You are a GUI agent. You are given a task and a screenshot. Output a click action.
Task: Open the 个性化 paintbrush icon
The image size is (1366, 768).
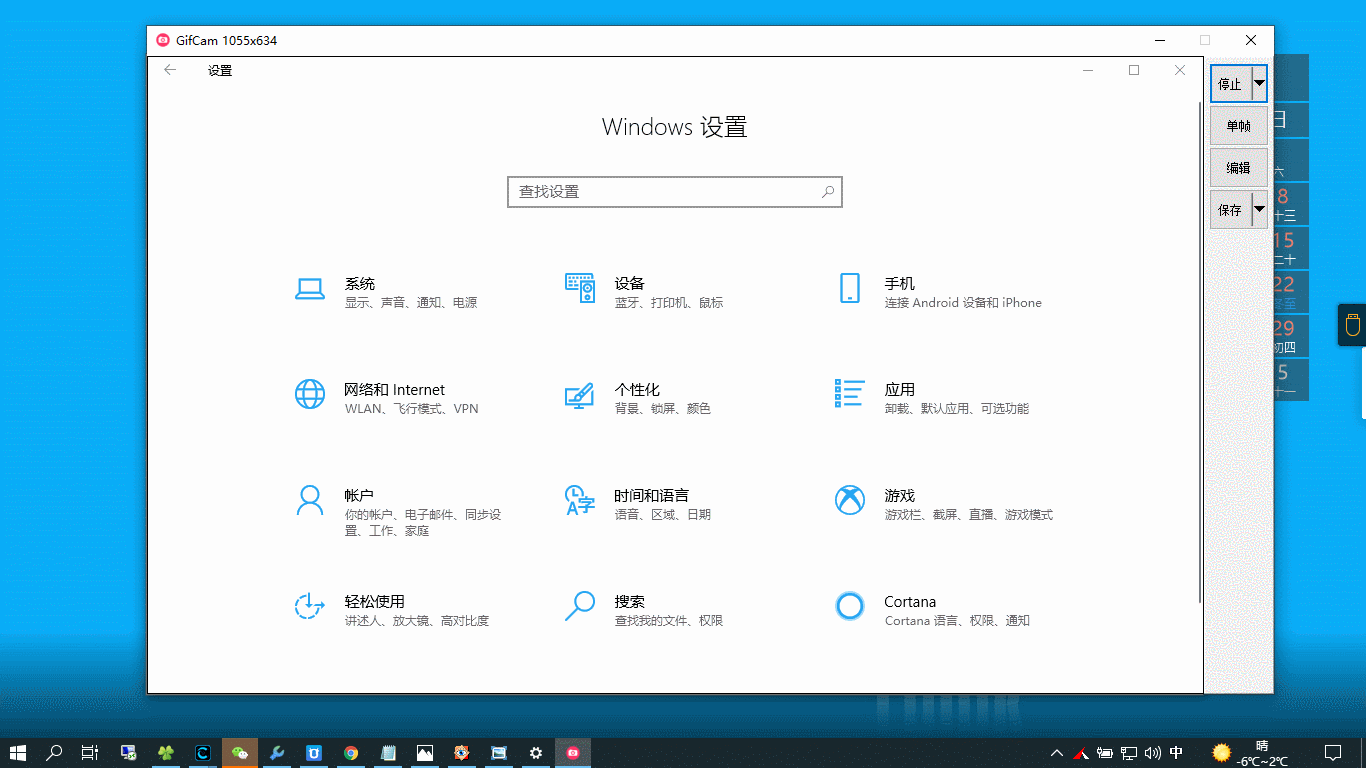point(579,395)
